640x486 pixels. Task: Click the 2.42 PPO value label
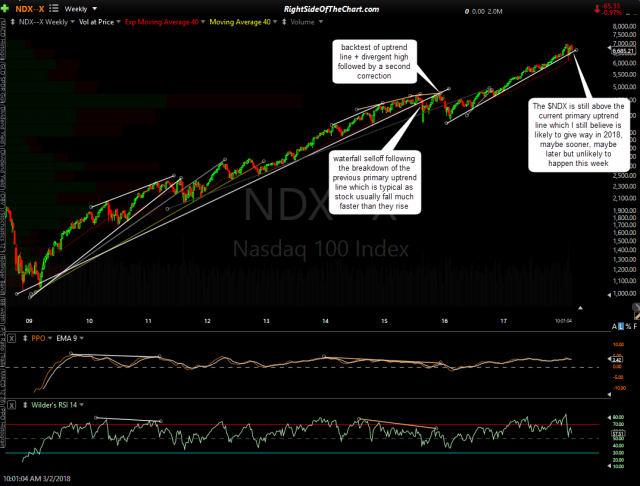point(617,360)
